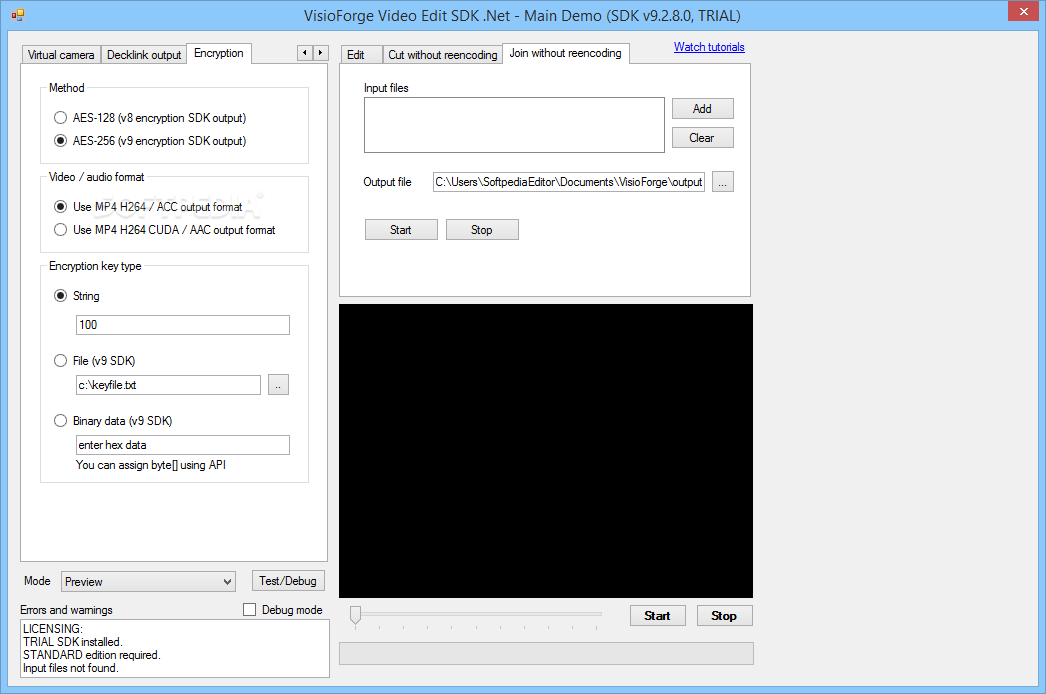Click the progress bar at the bottom
This screenshot has width=1046, height=694.
click(546, 654)
